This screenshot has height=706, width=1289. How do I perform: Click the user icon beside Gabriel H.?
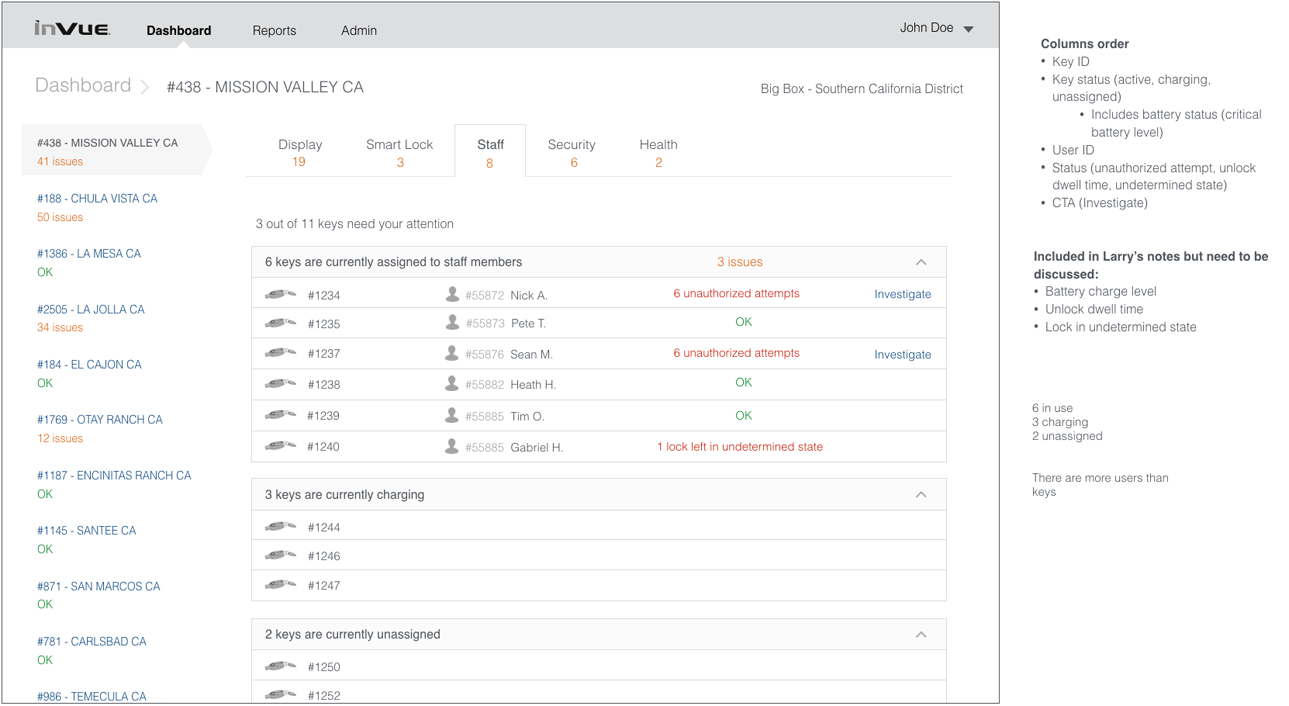(452, 446)
